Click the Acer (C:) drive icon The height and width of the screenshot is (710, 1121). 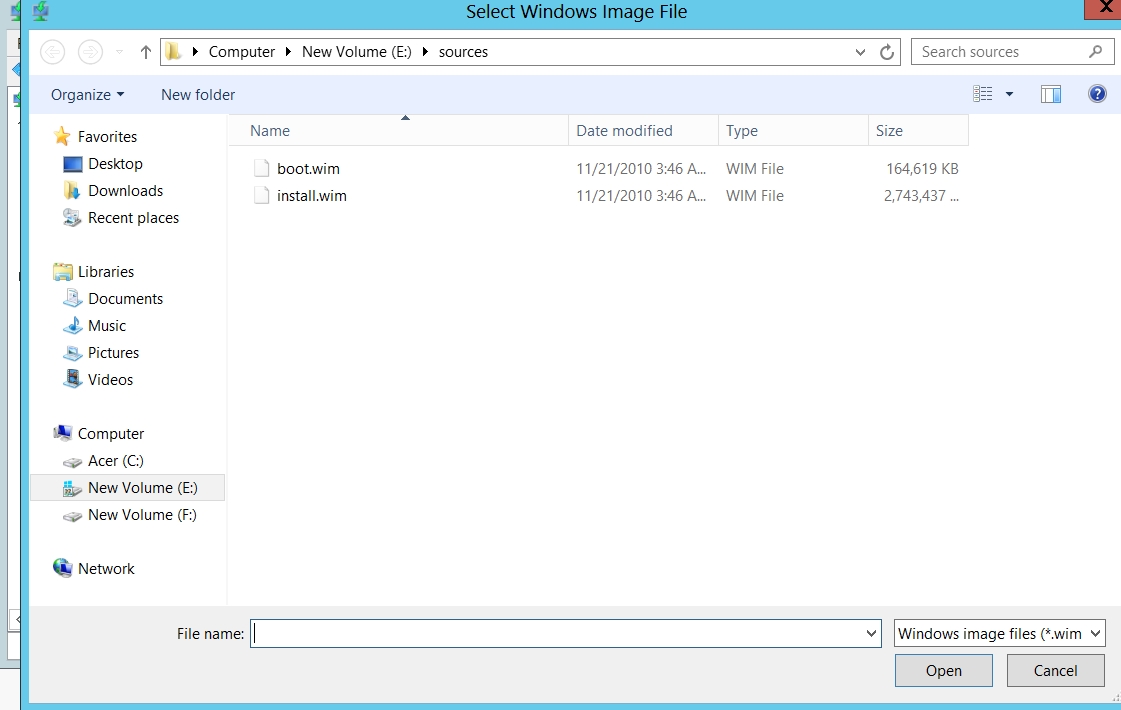click(72, 462)
